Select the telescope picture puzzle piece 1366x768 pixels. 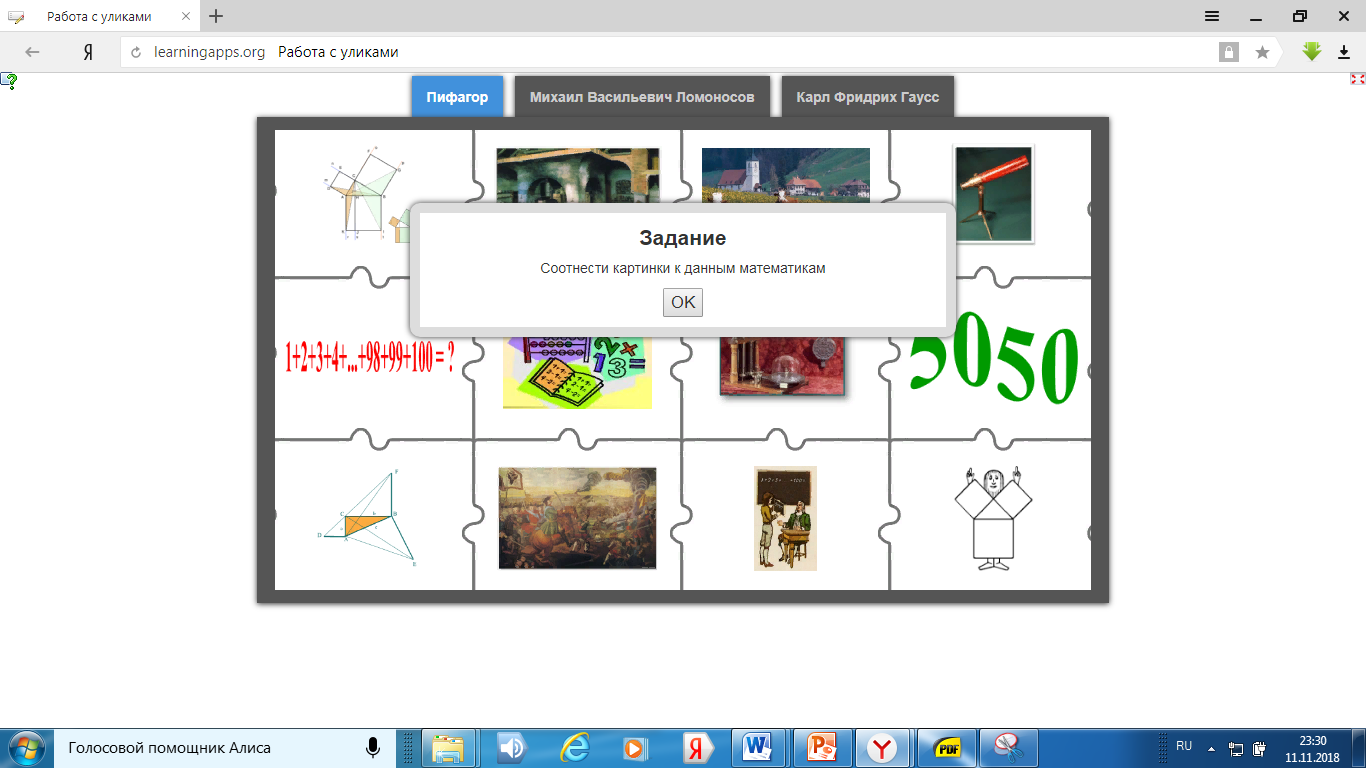pos(992,194)
